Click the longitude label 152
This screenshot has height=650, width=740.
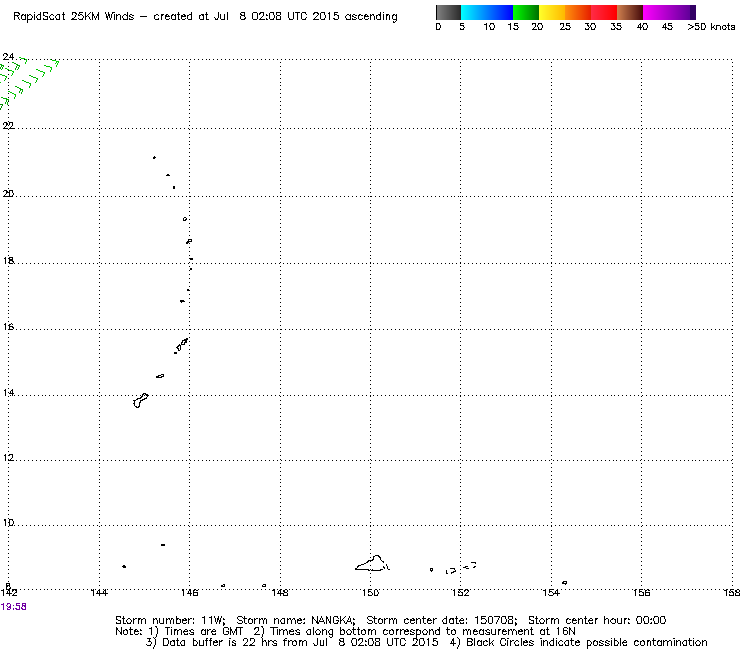[461, 592]
